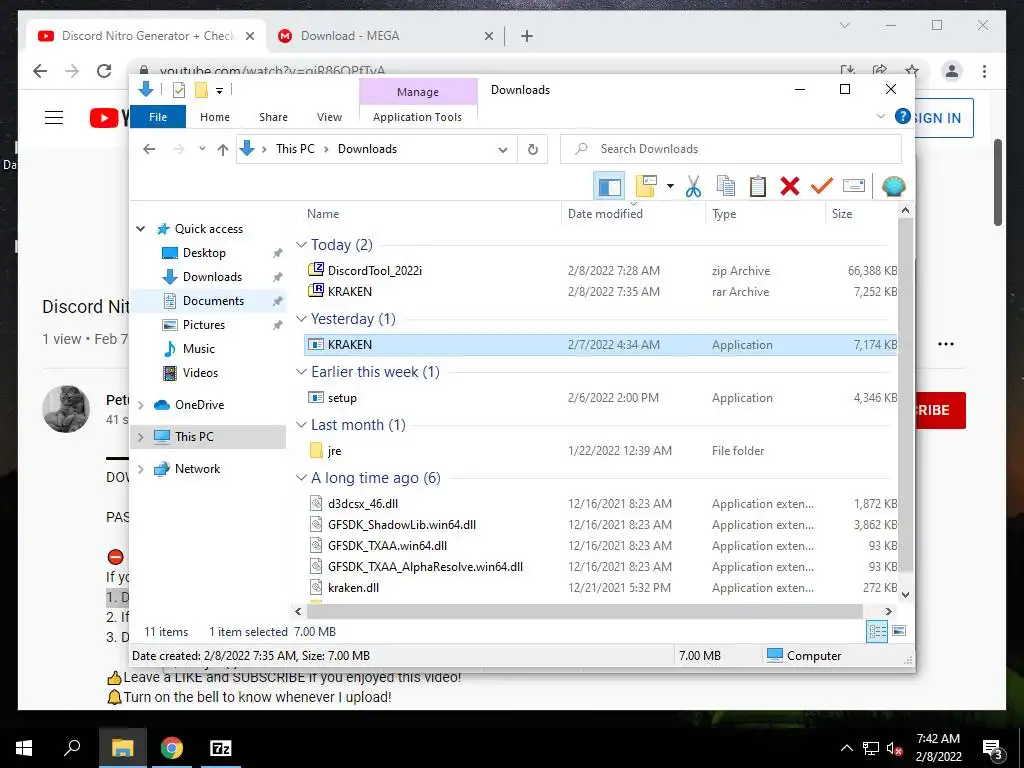Collapse the Quick access tree node
The image size is (1024, 768).
click(140, 229)
